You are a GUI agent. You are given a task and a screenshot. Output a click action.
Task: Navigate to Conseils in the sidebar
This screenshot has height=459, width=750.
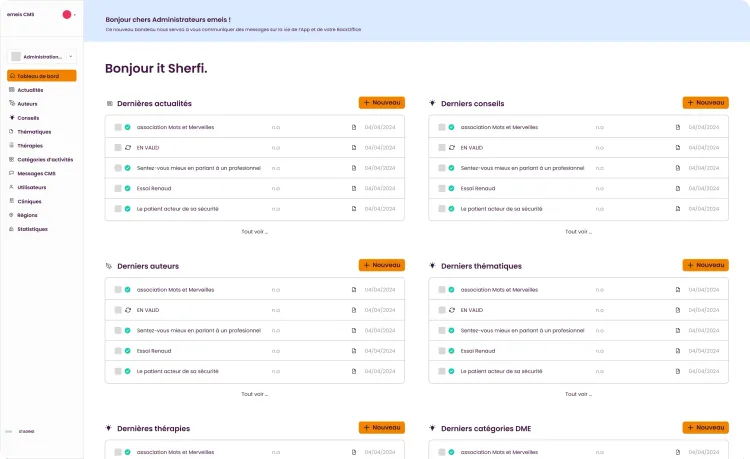click(28, 118)
